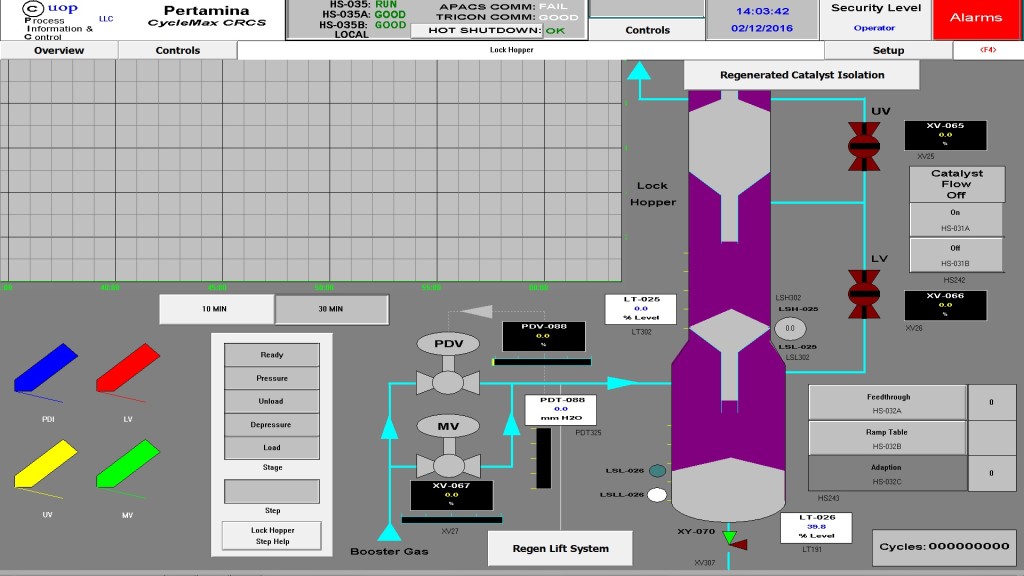
Task: Click the red XV-065 UV valve symbol
Action: [x=863, y=146]
